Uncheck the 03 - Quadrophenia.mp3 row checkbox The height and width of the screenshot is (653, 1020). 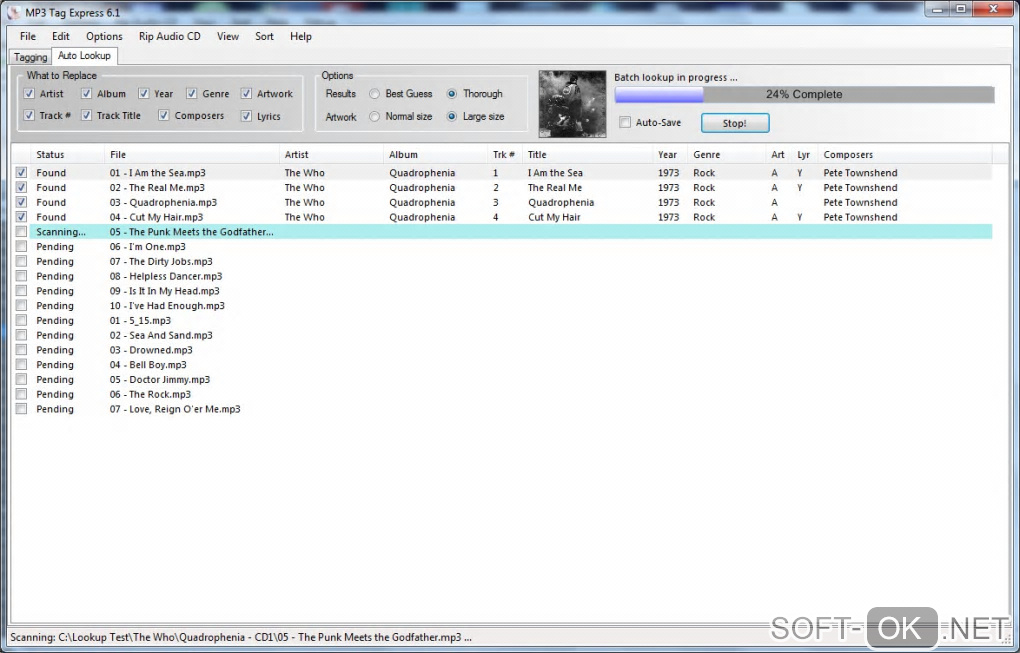[21, 202]
